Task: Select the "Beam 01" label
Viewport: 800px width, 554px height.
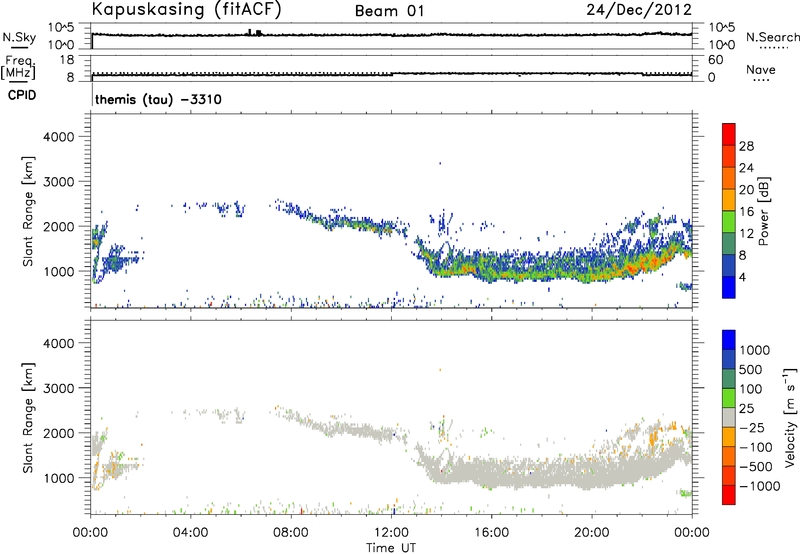Action: (x=389, y=11)
